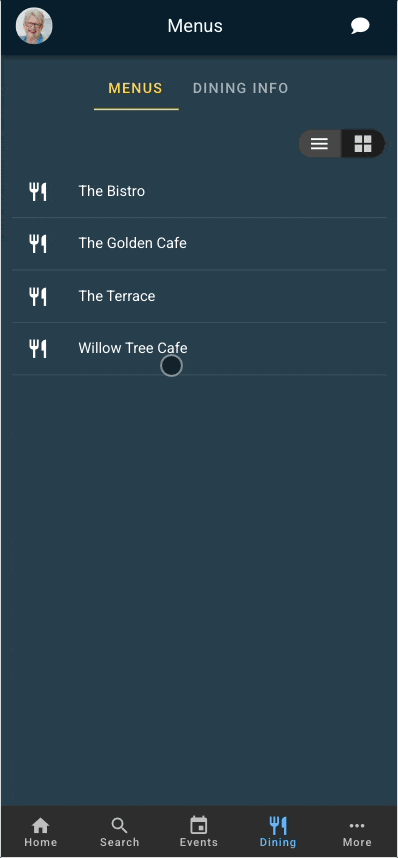Click the Menus page title
Screen dimensions: 398x858
(195, 26)
